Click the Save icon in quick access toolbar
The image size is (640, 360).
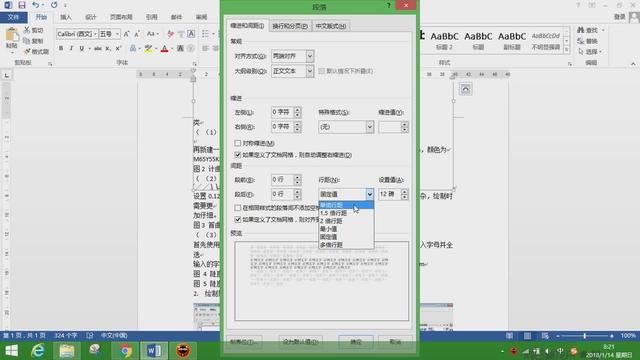click(22, 5)
